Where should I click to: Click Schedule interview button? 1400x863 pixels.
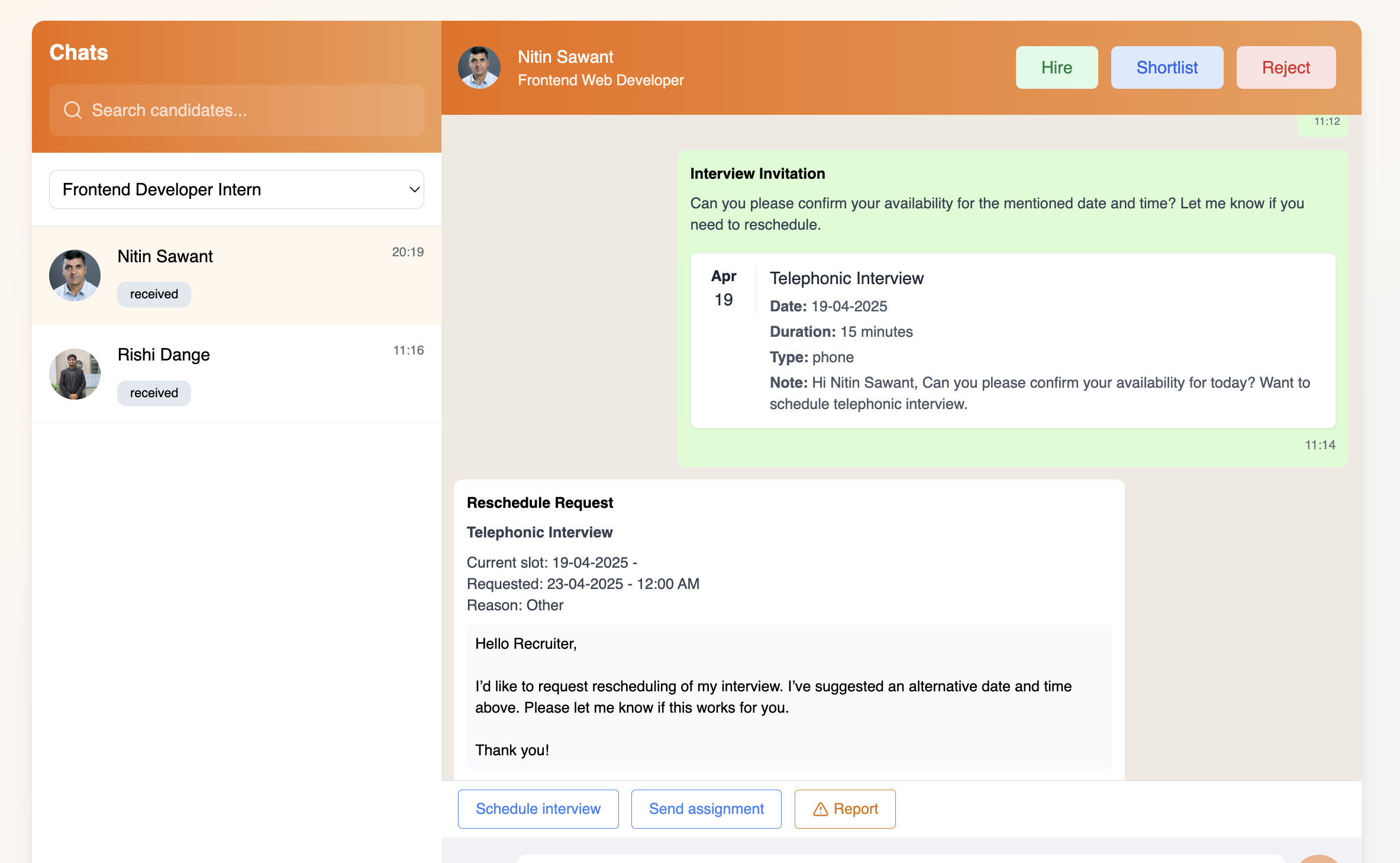click(x=537, y=809)
